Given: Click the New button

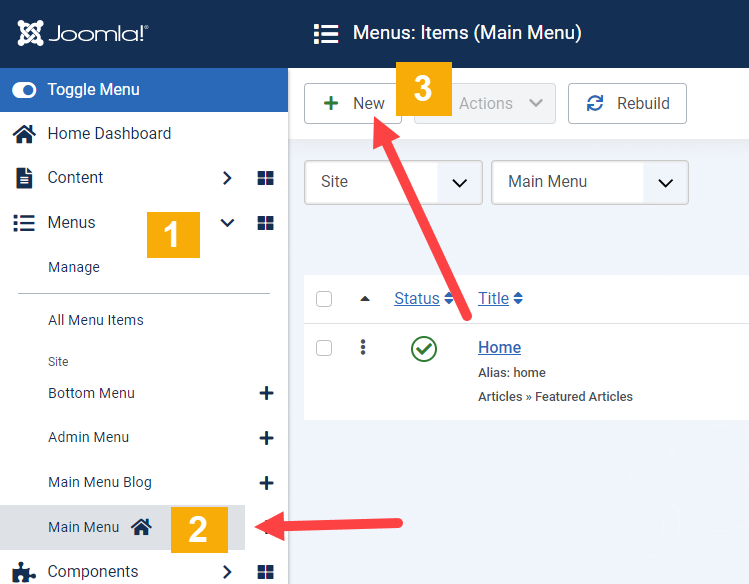Looking at the screenshot, I should tap(353, 103).
